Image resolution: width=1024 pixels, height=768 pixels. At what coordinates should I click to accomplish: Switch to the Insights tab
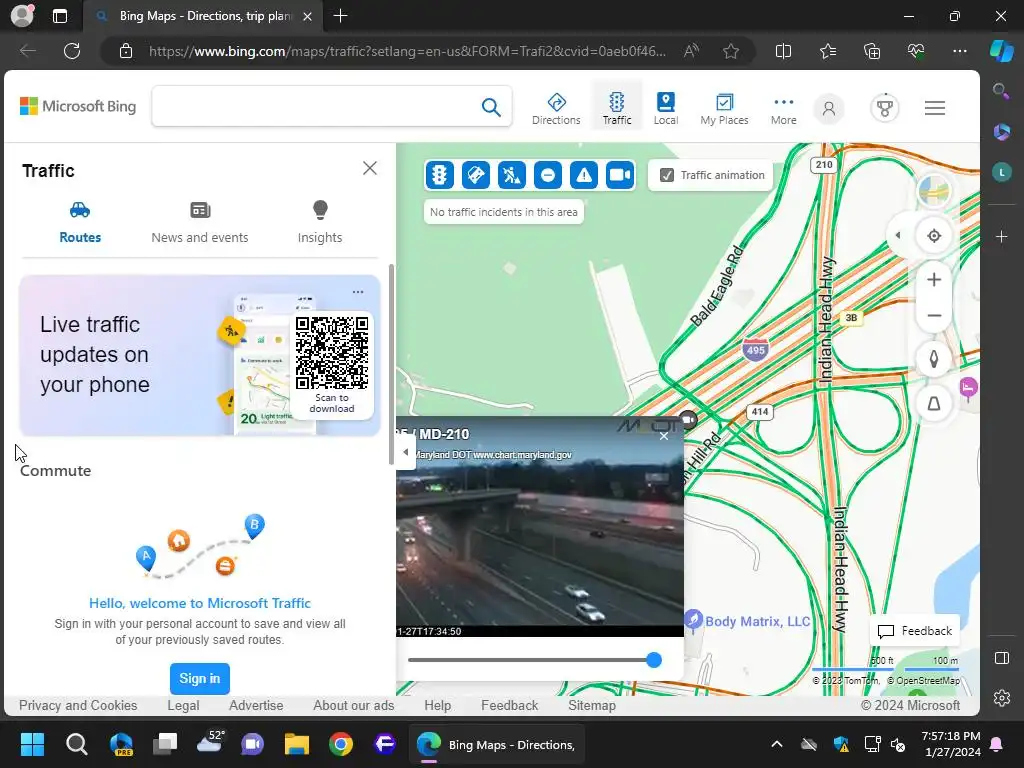point(319,223)
